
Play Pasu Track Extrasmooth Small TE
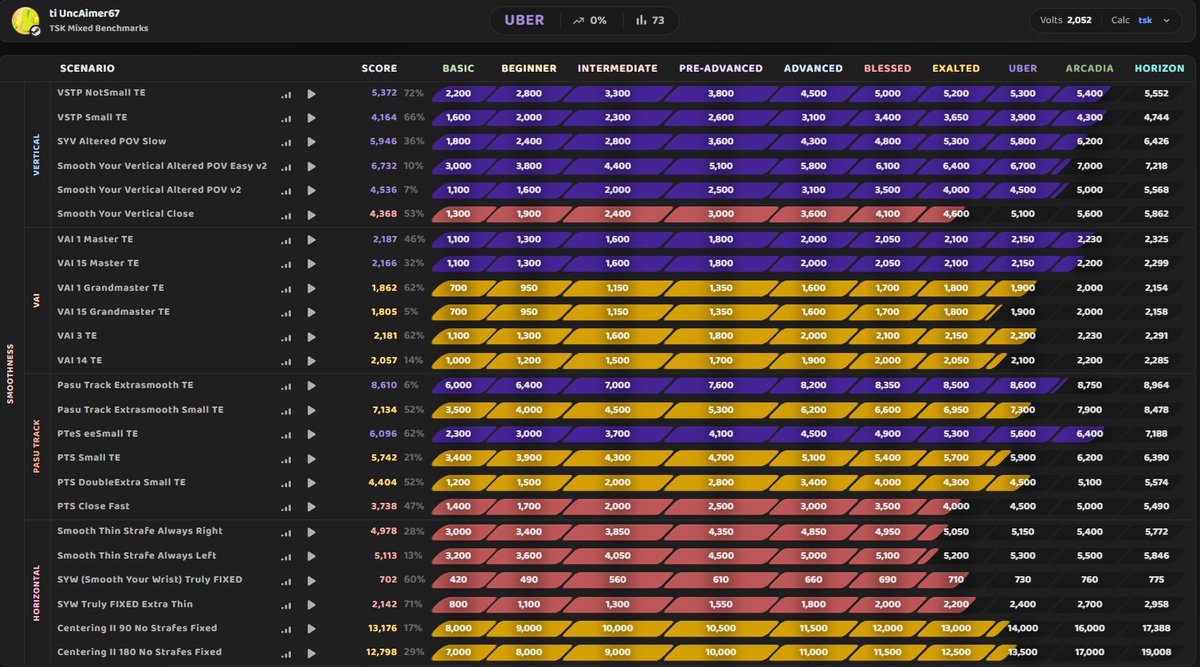point(311,410)
